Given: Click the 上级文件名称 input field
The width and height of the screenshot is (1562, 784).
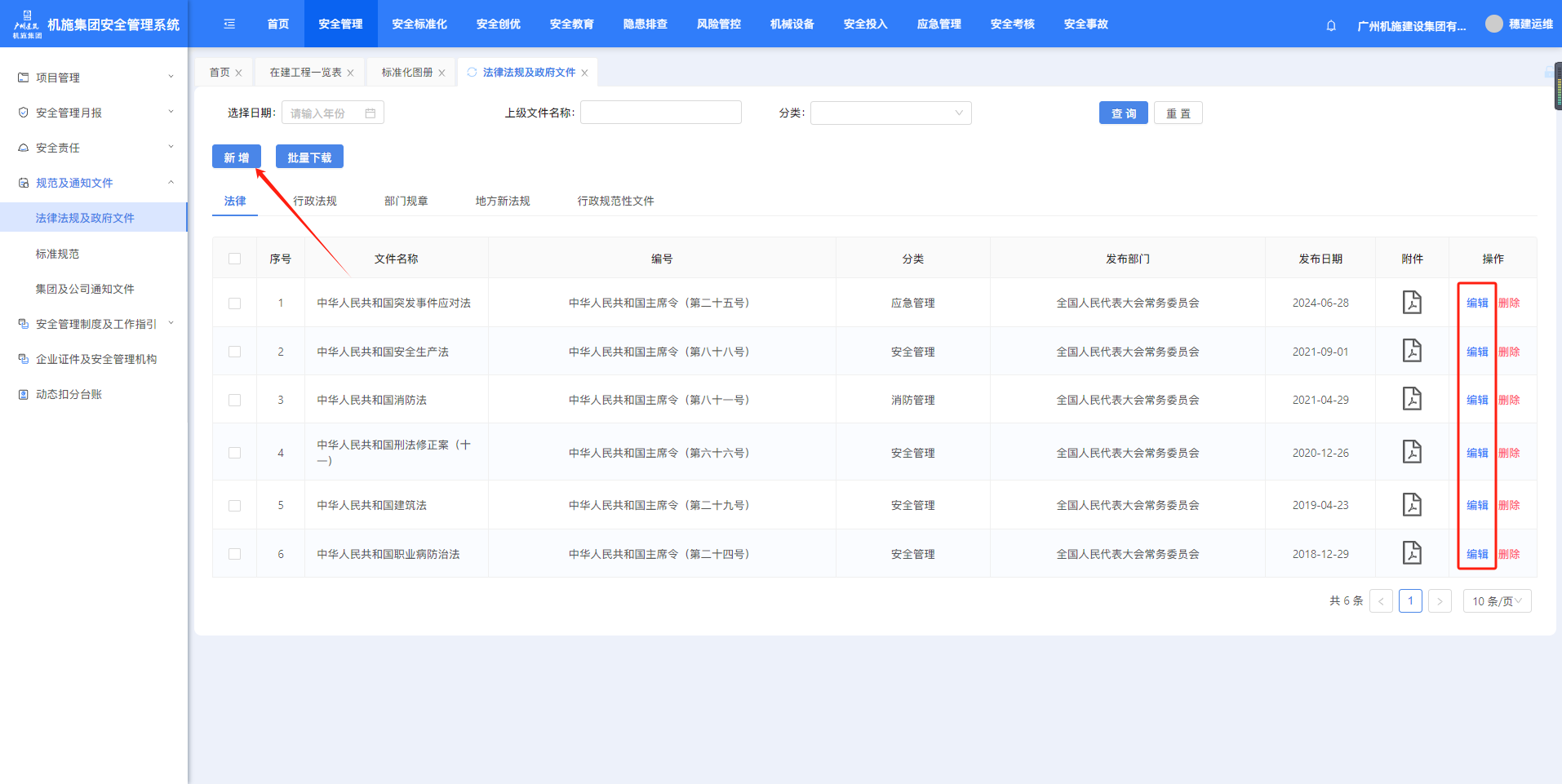Looking at the screenshot, I should 660,113.
